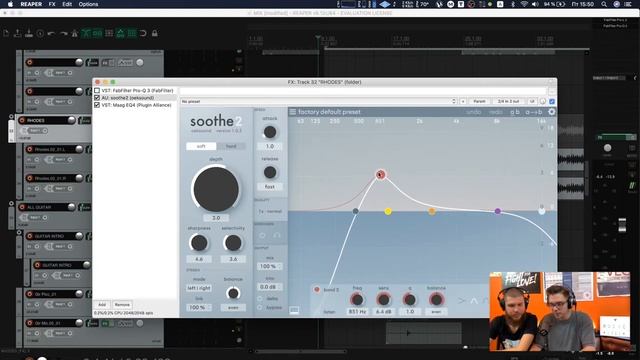640x360 pixels.
Task: Open quality 1x normal dropdown
Action: pos(270,211)
